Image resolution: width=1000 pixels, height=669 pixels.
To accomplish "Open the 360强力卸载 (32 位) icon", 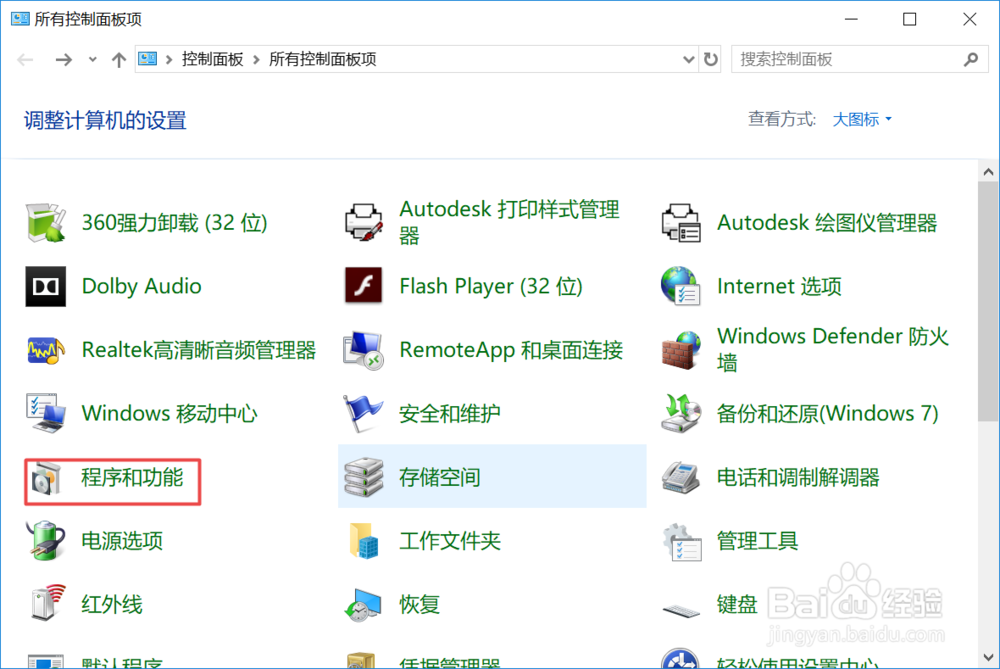I will point(45,223).
